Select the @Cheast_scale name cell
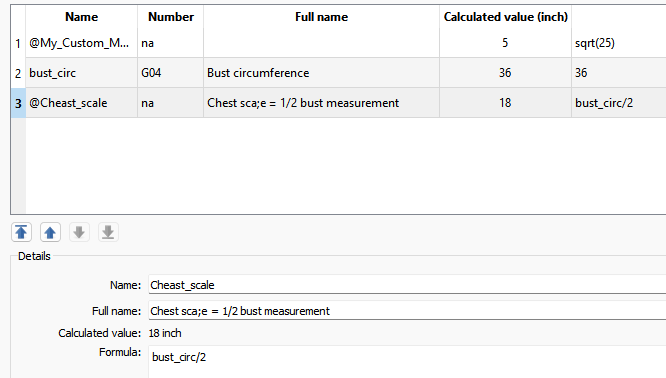The image size is (666, 378). tap(82, 103)
